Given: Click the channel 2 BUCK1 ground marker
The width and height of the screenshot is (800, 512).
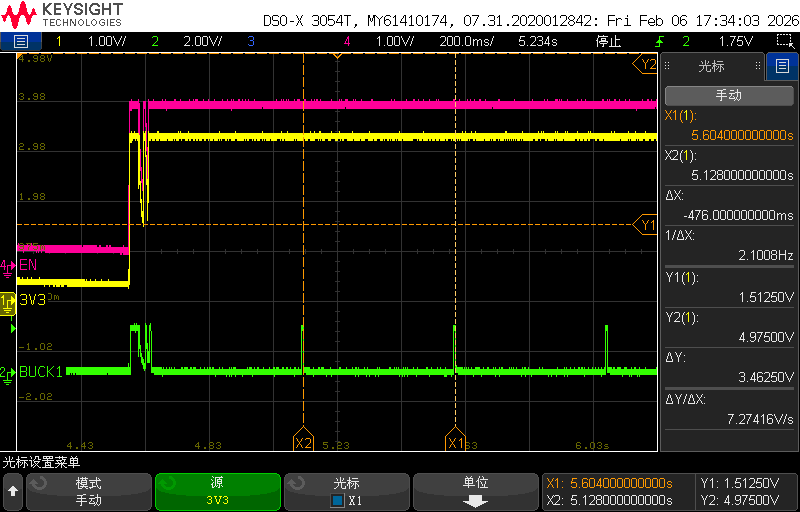Looking at the screenshot, I should point(7,374).
